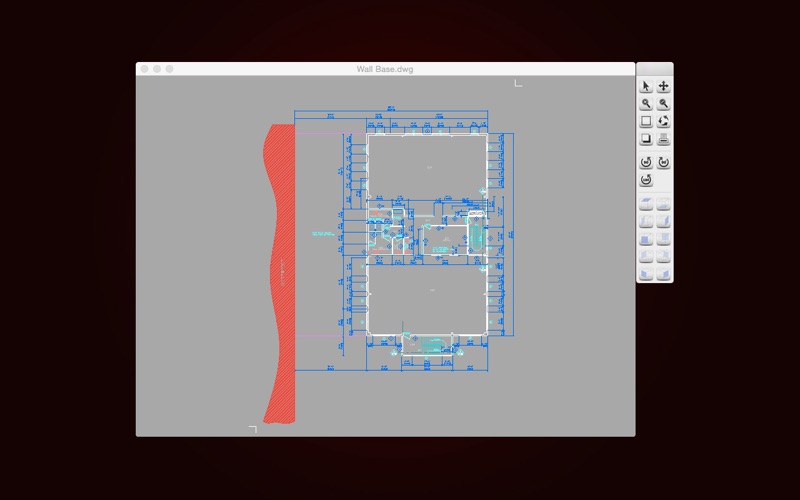The width and height of the screenshot is (800, 500).
Task: Switch to right side cube view
Action: [664, 221]
